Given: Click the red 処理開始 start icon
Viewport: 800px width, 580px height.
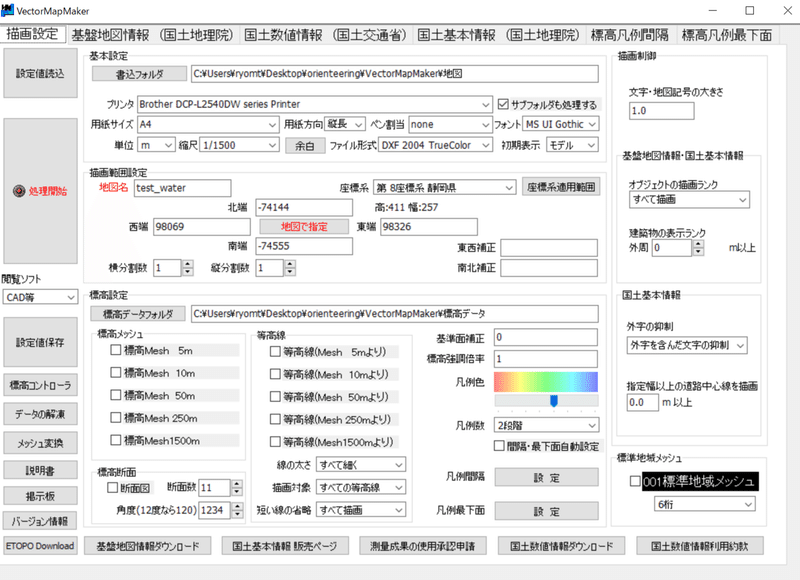Looking at the screenshot, I should click(x=19, y=191).
